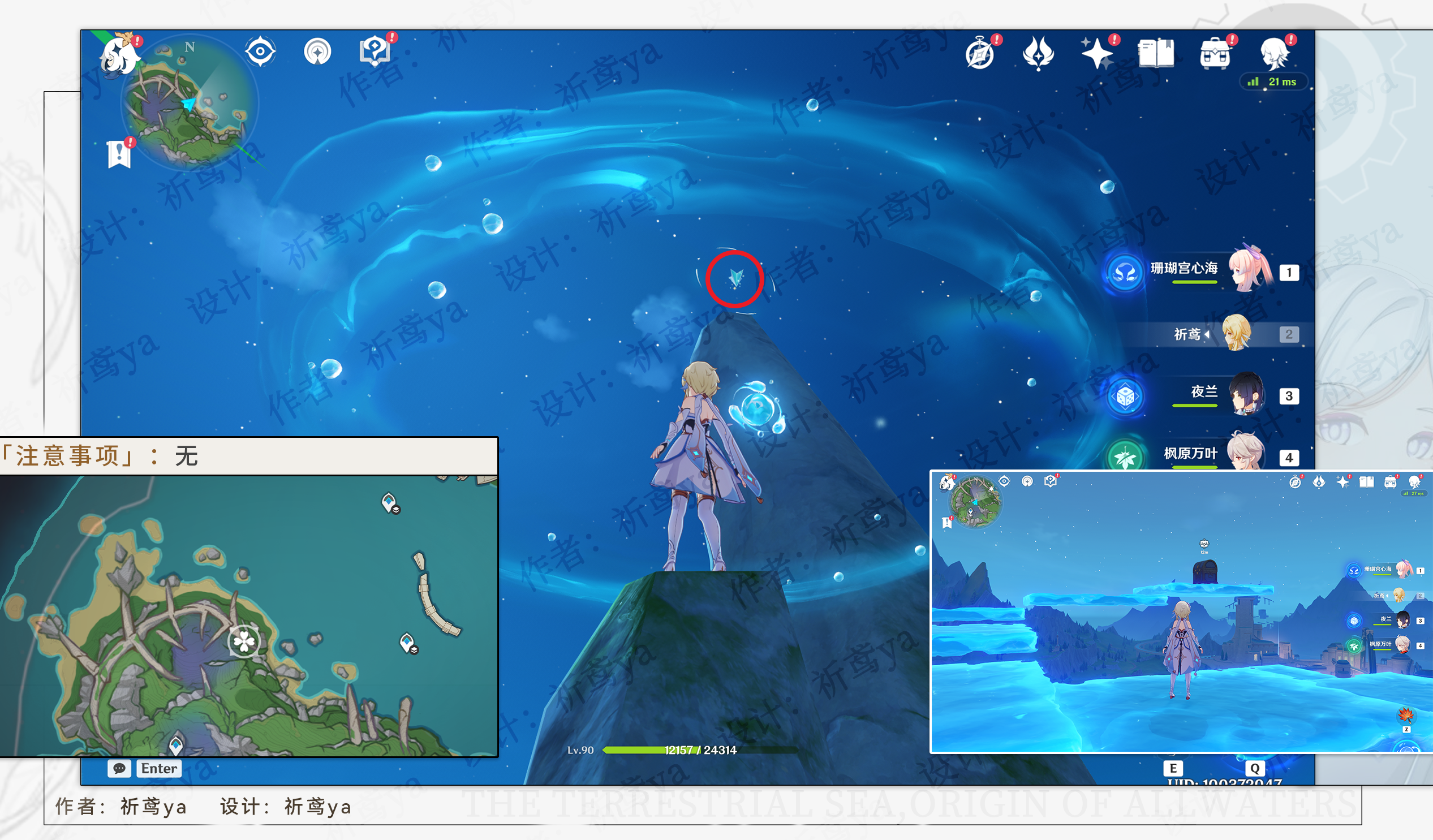Screen dimensions: 1433x840
Task: Open the quest navigation eye icon
Action: click(260, 51)
